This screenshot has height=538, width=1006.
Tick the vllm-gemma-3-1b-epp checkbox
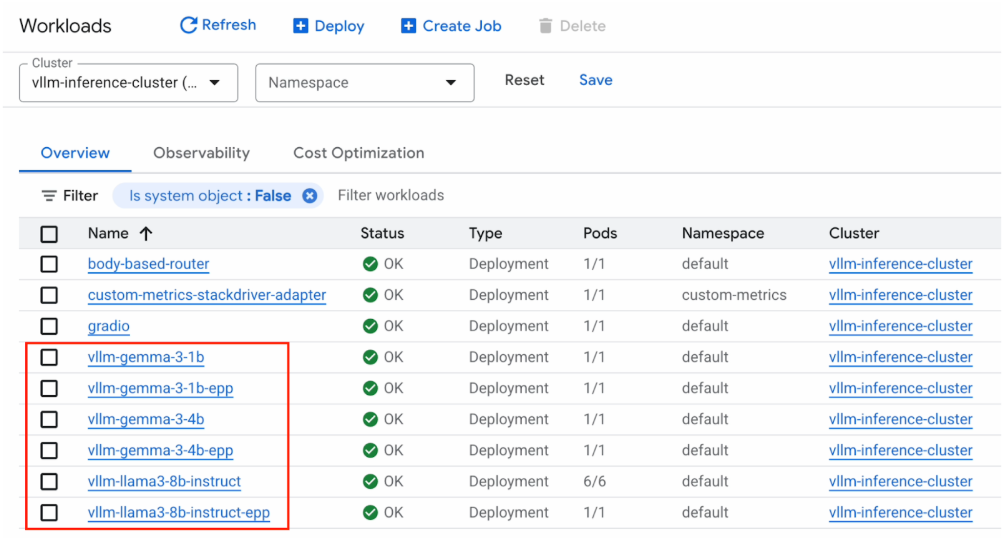(x=49, y=388)
